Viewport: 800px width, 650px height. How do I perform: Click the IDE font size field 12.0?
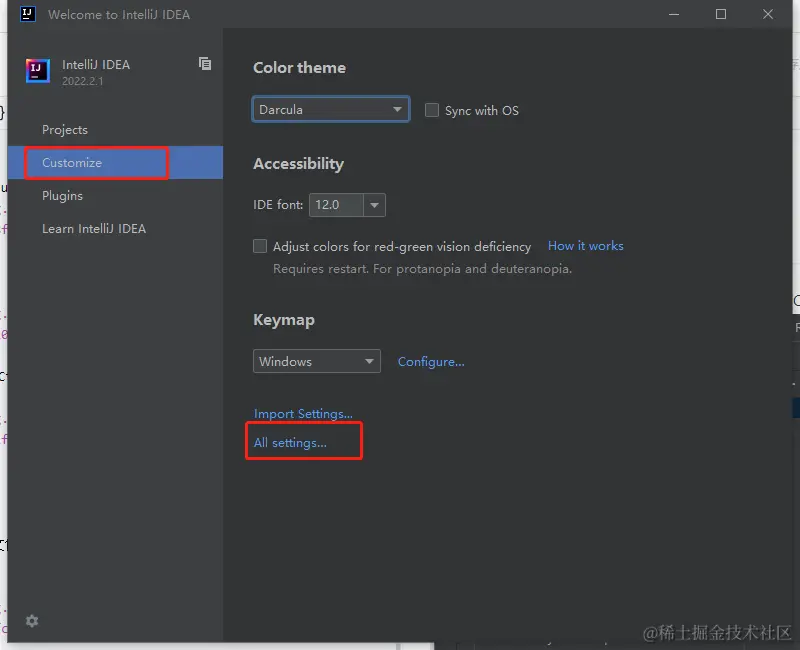click(336, 205)
